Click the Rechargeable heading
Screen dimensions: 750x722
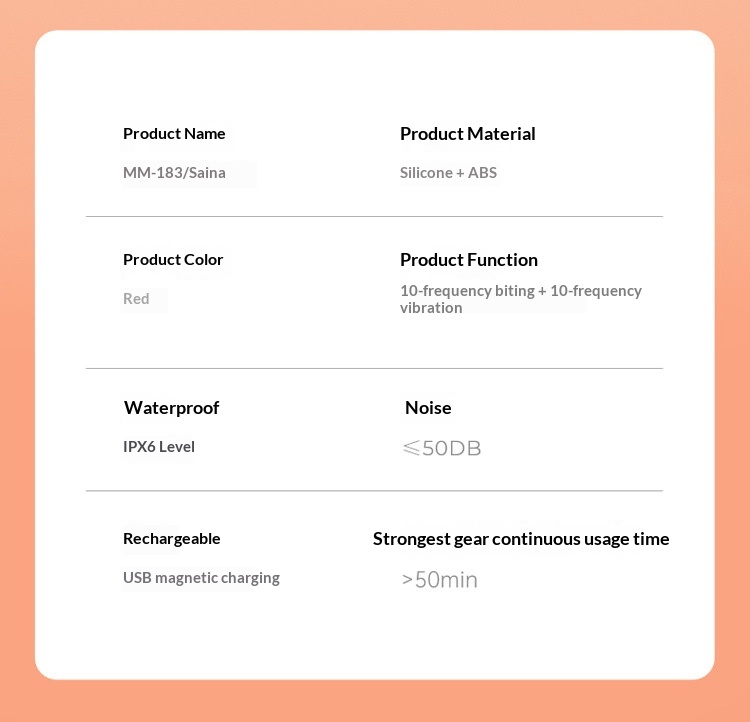(171, 539)
